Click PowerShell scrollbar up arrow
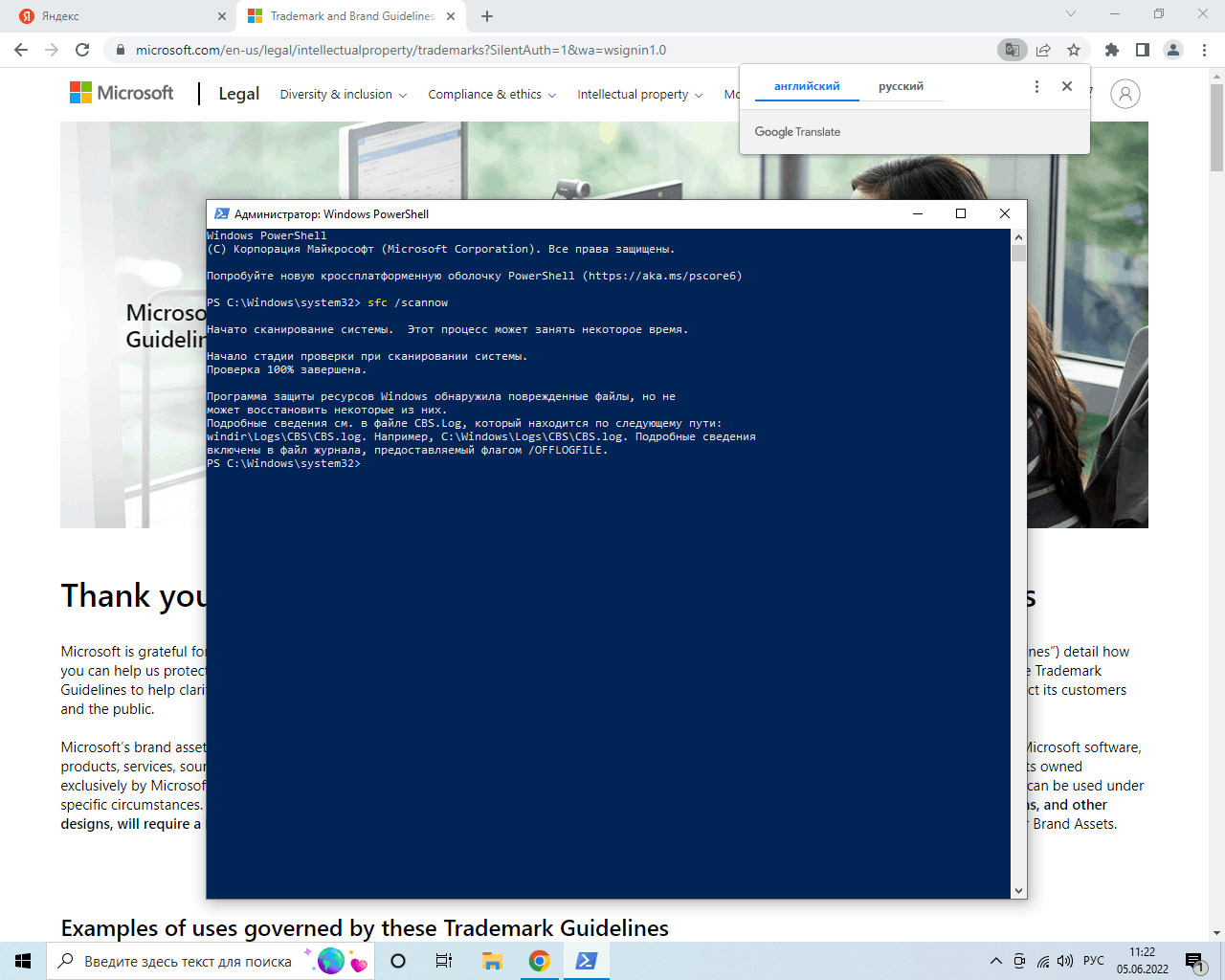Image resolution: width=1225 pixels, height=980 pixels. [x=1018, y=236]
